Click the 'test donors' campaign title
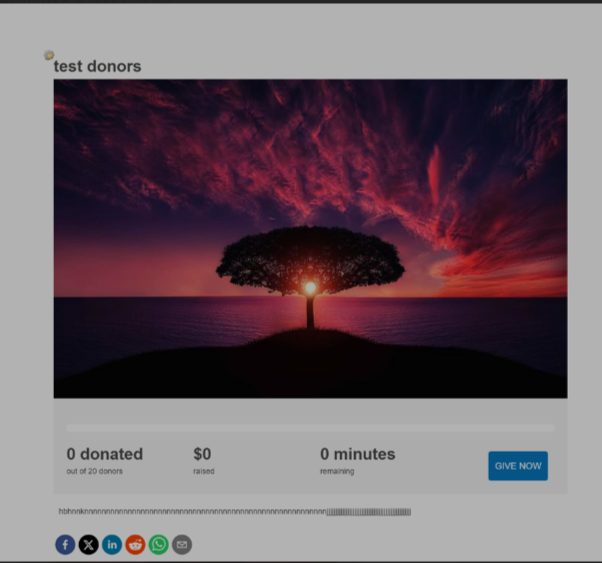 click(x=98, y=67)
